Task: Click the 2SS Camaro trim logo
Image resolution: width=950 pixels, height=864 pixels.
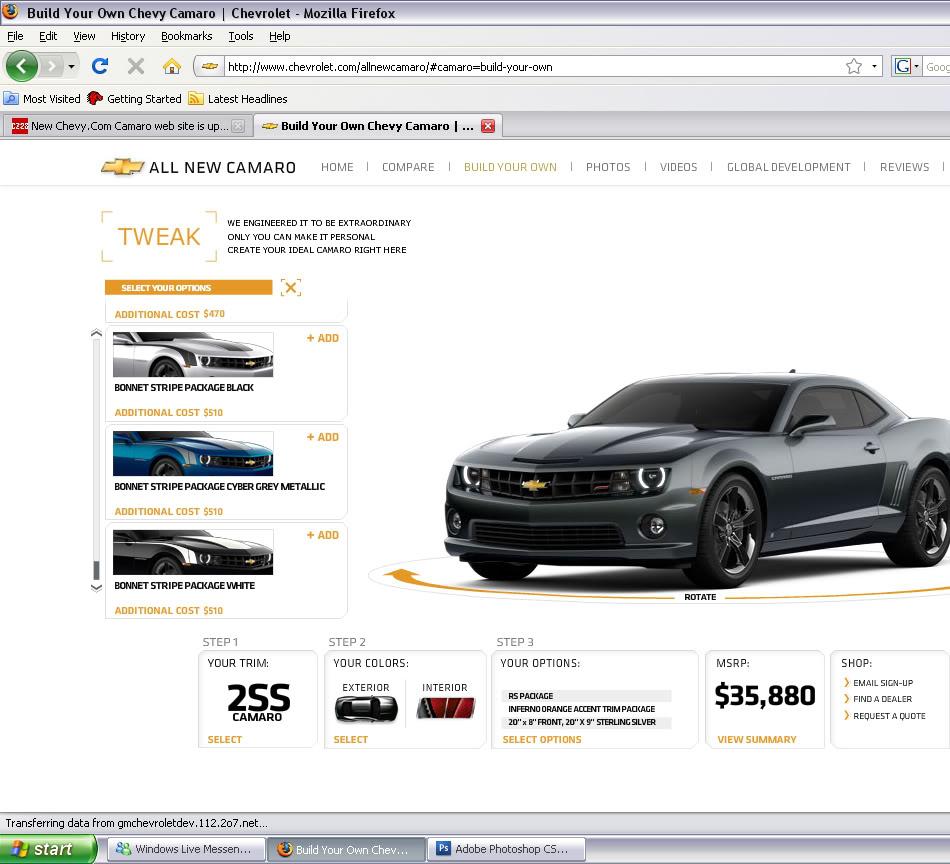Action: tap(258, 702)
